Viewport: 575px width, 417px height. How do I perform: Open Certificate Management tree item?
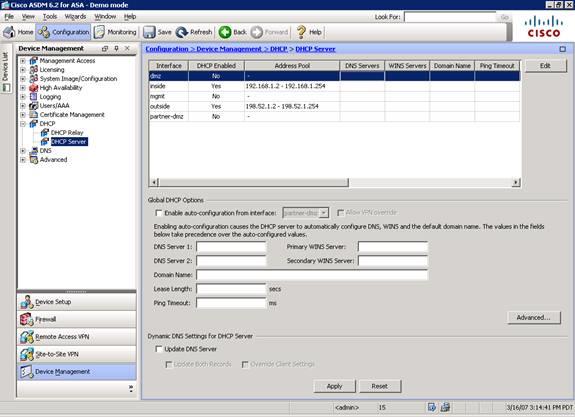click(72, 115)
